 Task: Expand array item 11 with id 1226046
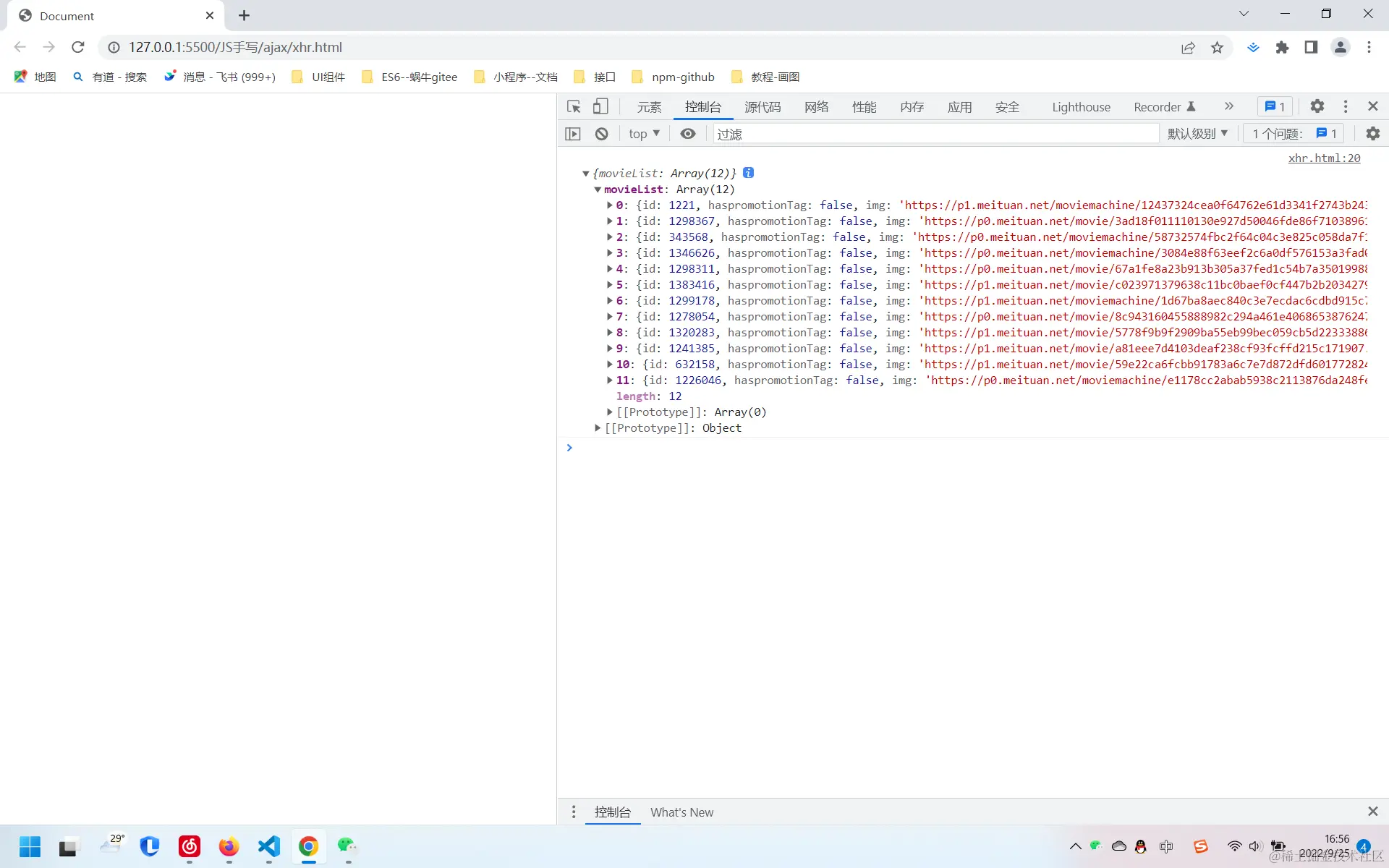610,380
